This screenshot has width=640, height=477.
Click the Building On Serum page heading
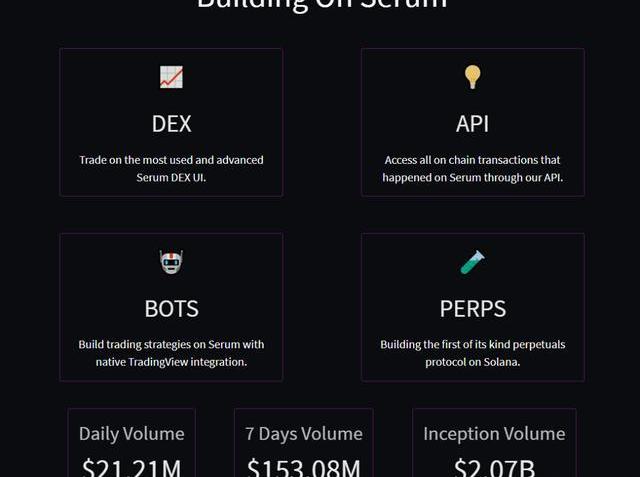pyautogui.click(x=321, y=5)
